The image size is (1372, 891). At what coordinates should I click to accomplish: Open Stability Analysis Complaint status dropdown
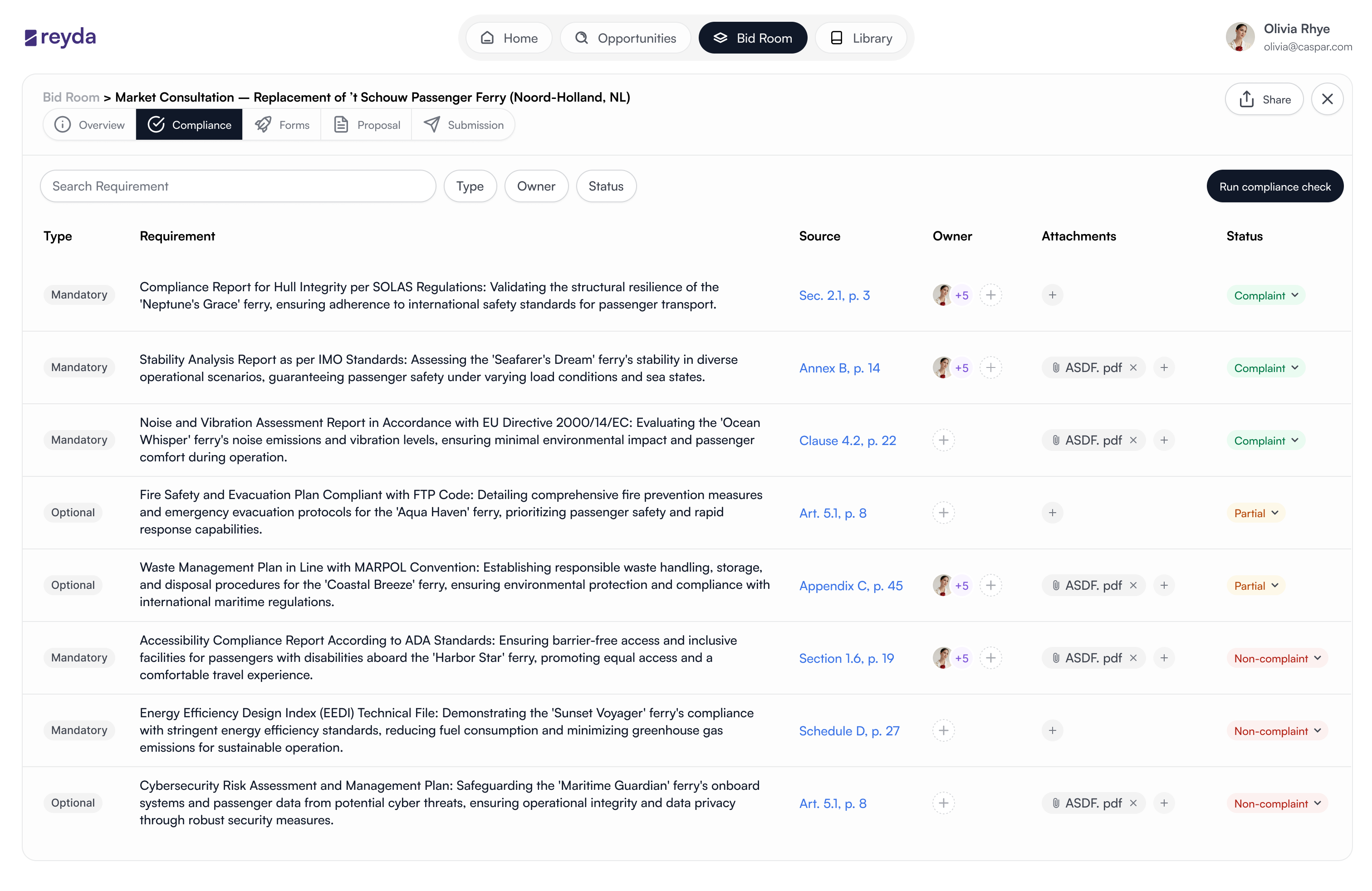(1266, 368)
